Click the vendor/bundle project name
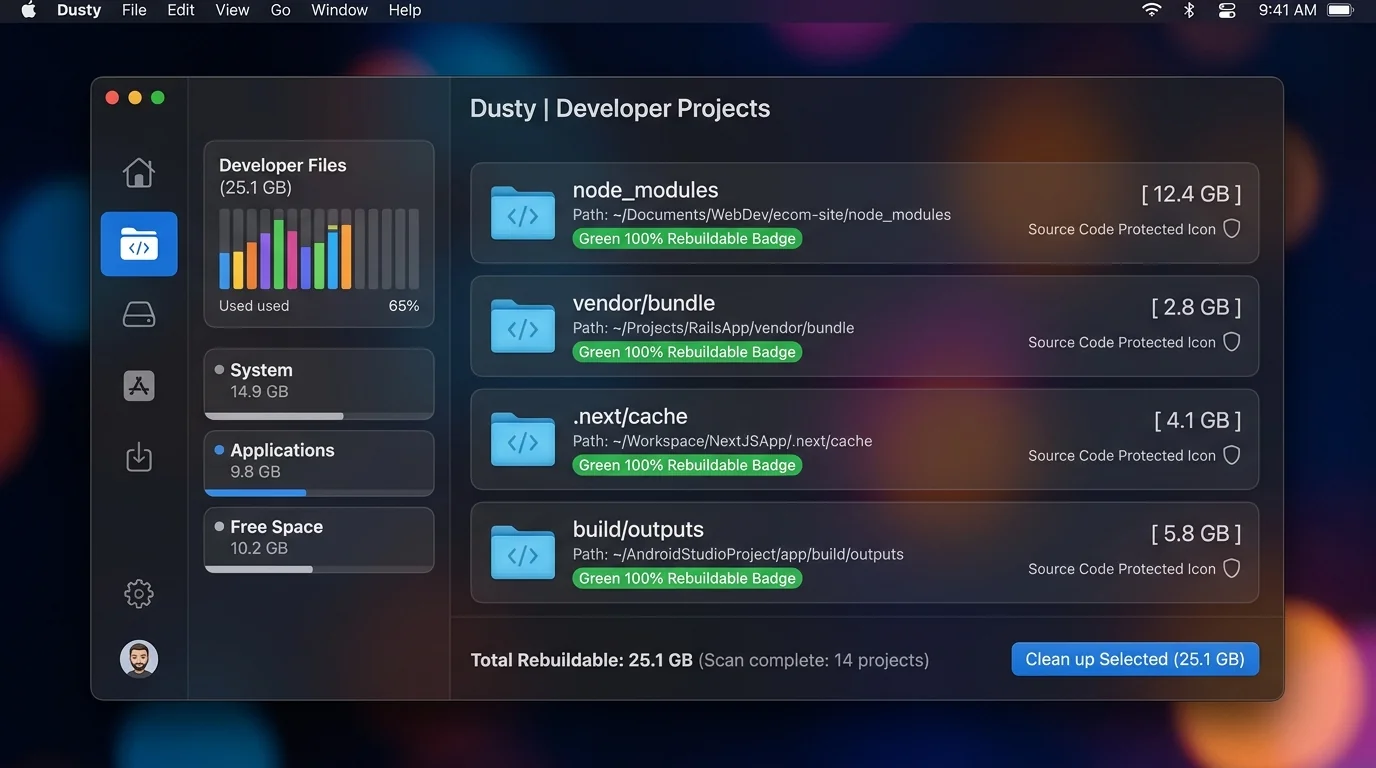 (x=644, y=303)
